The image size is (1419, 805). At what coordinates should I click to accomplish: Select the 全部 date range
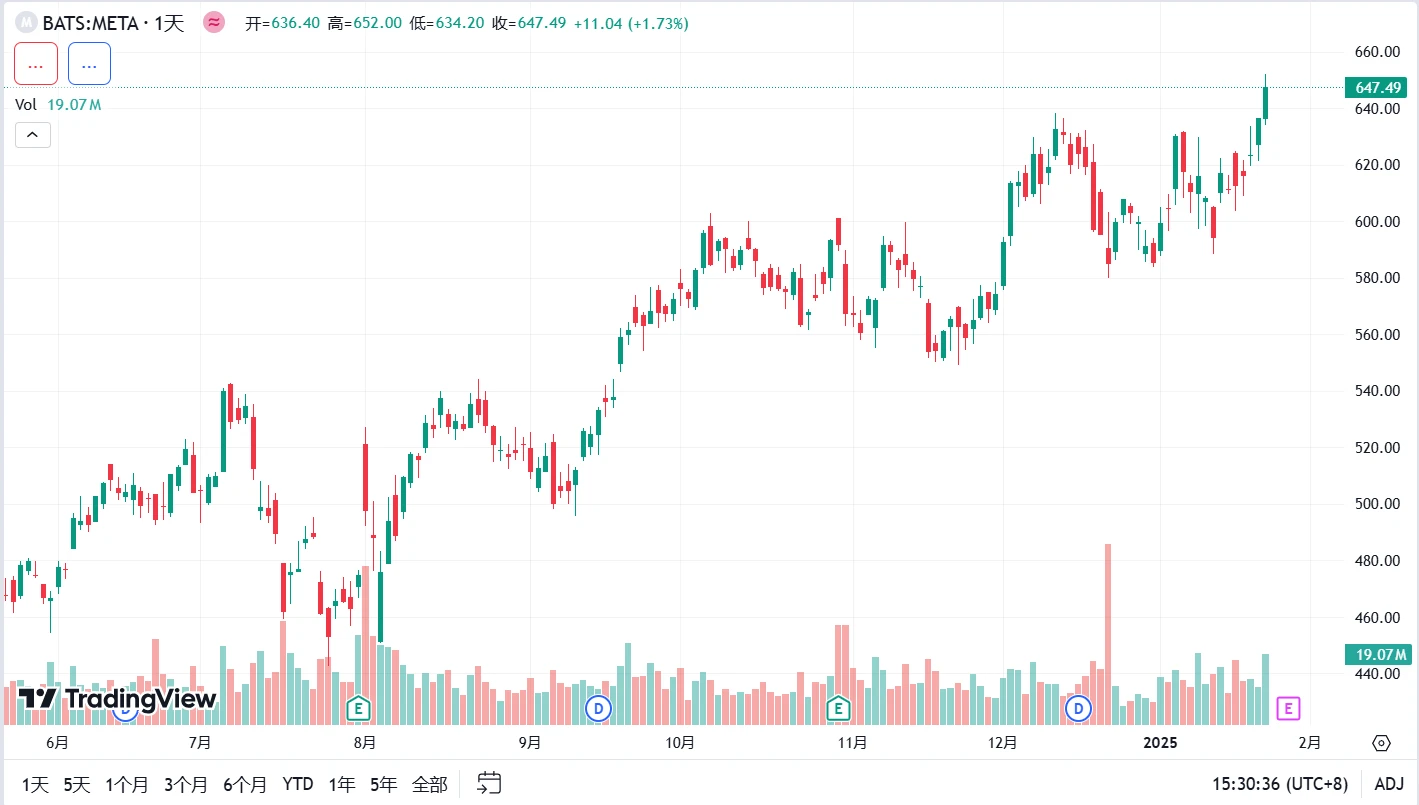tap(430, 784)
